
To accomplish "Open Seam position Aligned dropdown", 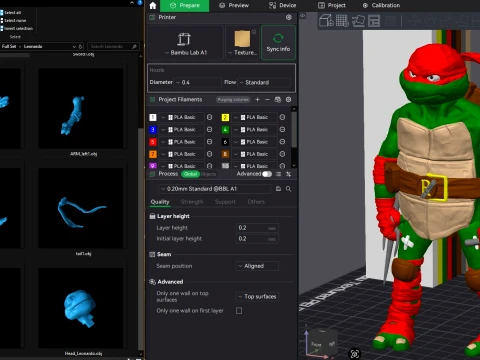I will pyautogui.click(x=257, y=266).
